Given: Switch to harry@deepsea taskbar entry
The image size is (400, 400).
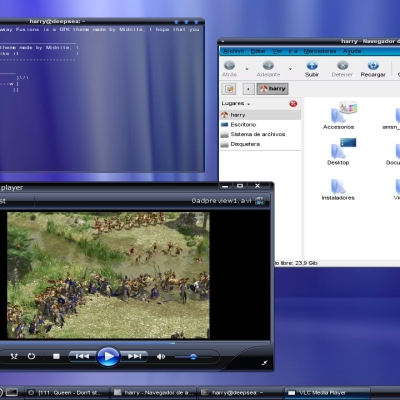Looking at the screenshot, I should [x=241, y=393].
